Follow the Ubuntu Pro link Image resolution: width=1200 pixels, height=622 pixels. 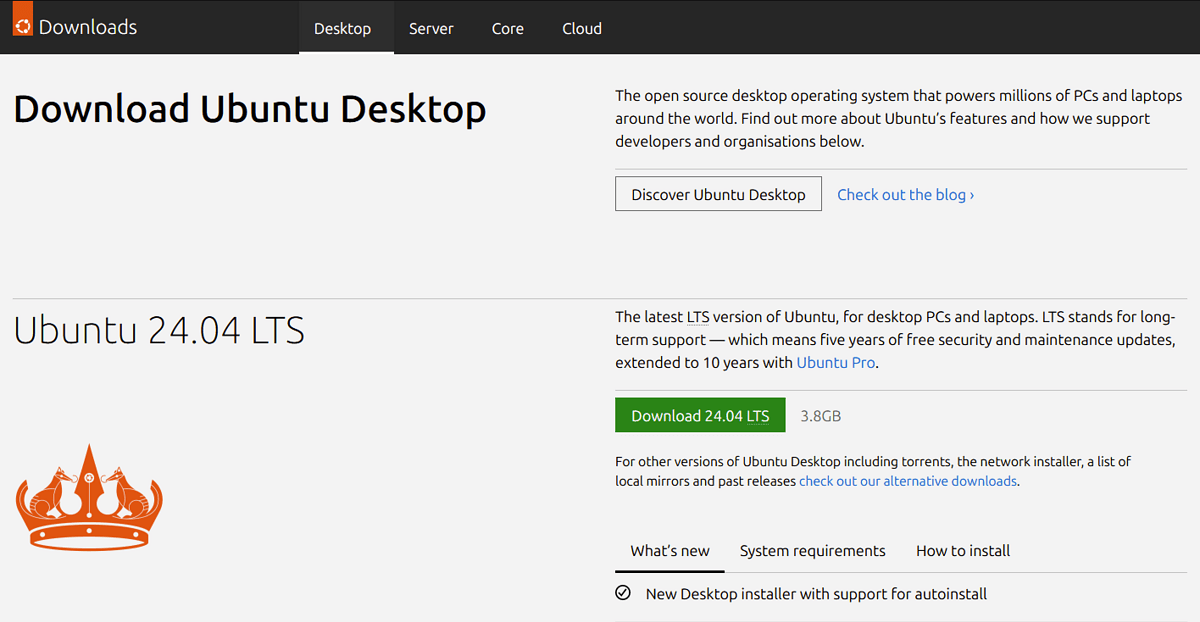pyautogui.click(x=836, y=362)
